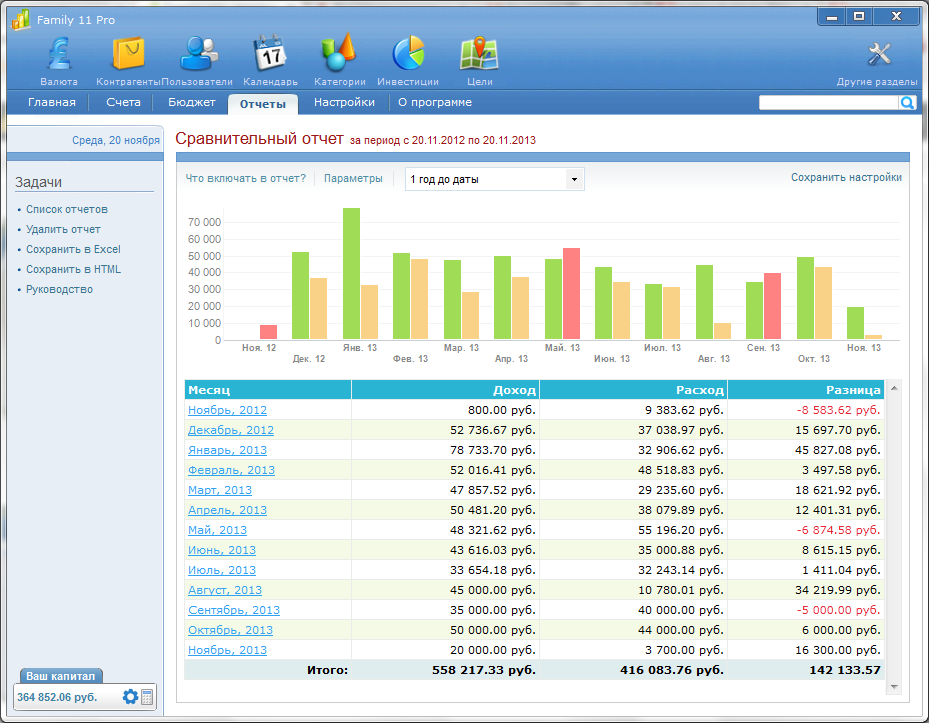This screenshot has width=929, height=723.
Task: Click Удалить отчет task
Action: tap(63, 229)
